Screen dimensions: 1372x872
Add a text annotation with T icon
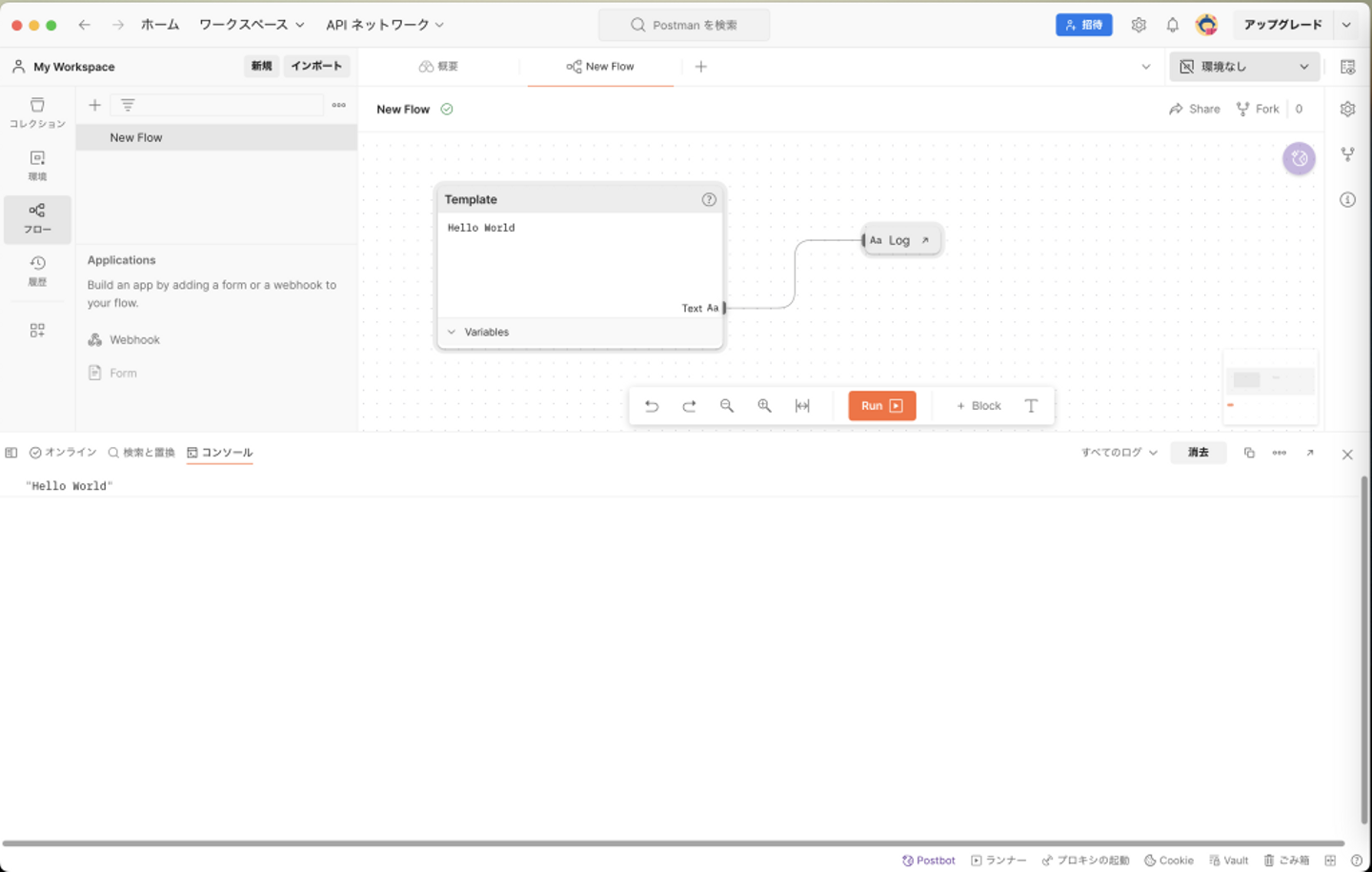coord(1031,406)
